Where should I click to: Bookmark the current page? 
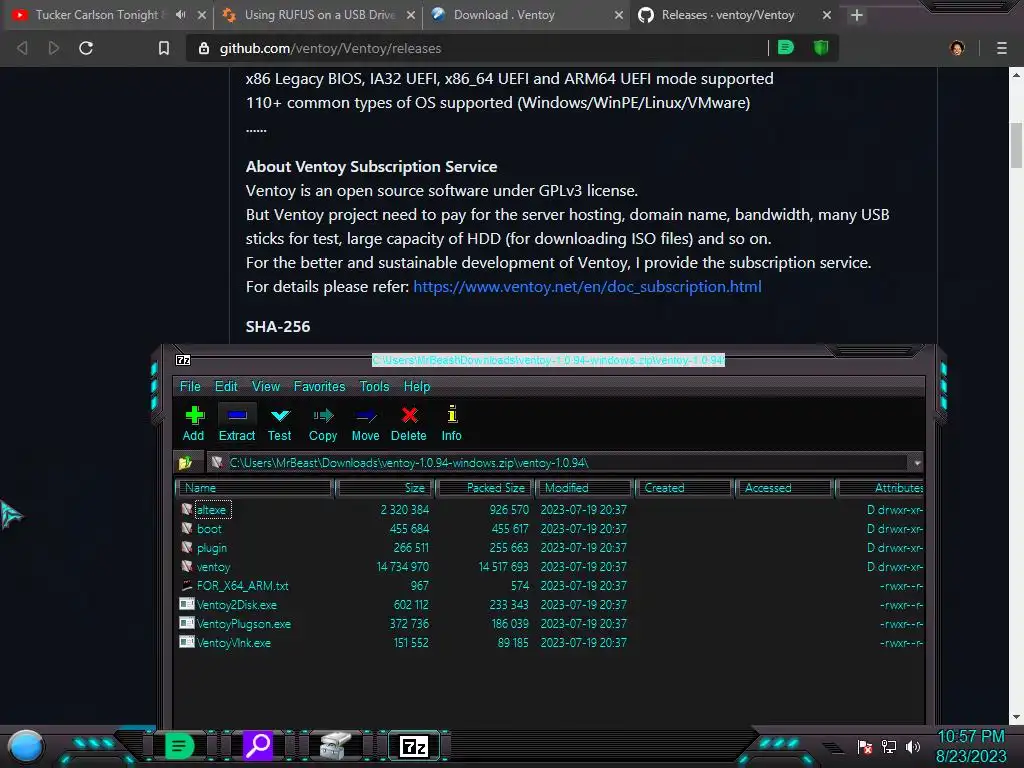click(x=164, y=48)
